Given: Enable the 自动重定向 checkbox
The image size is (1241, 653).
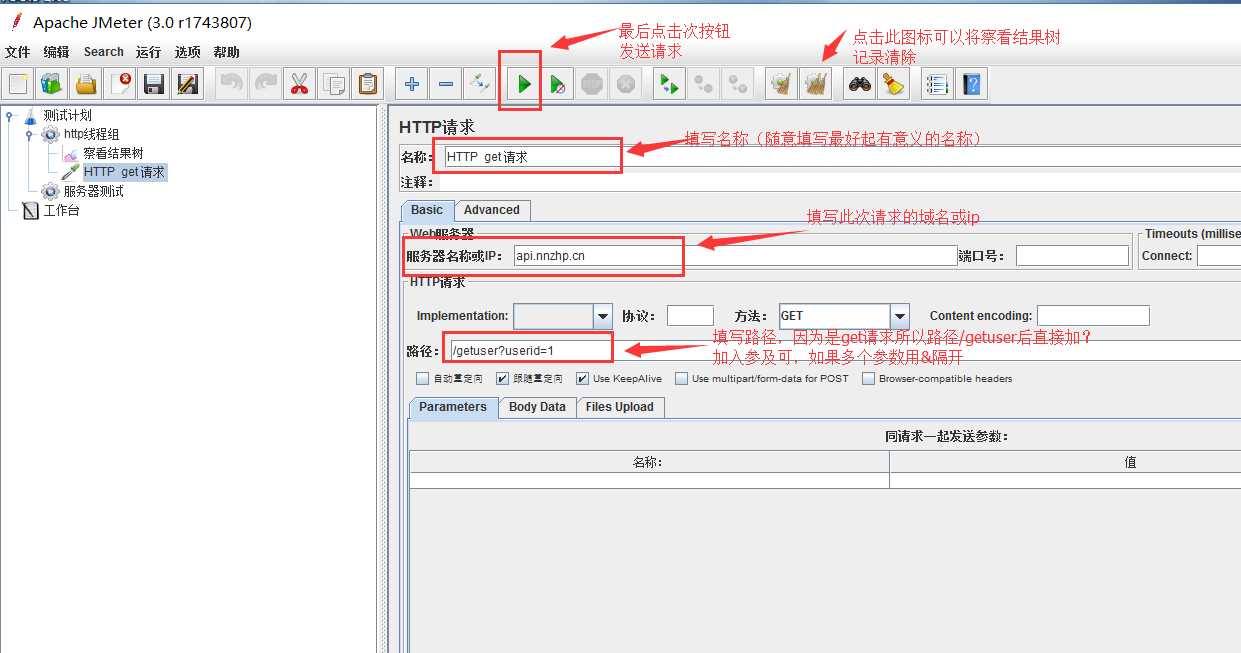Looking at the screenshot, I should 422,379.
